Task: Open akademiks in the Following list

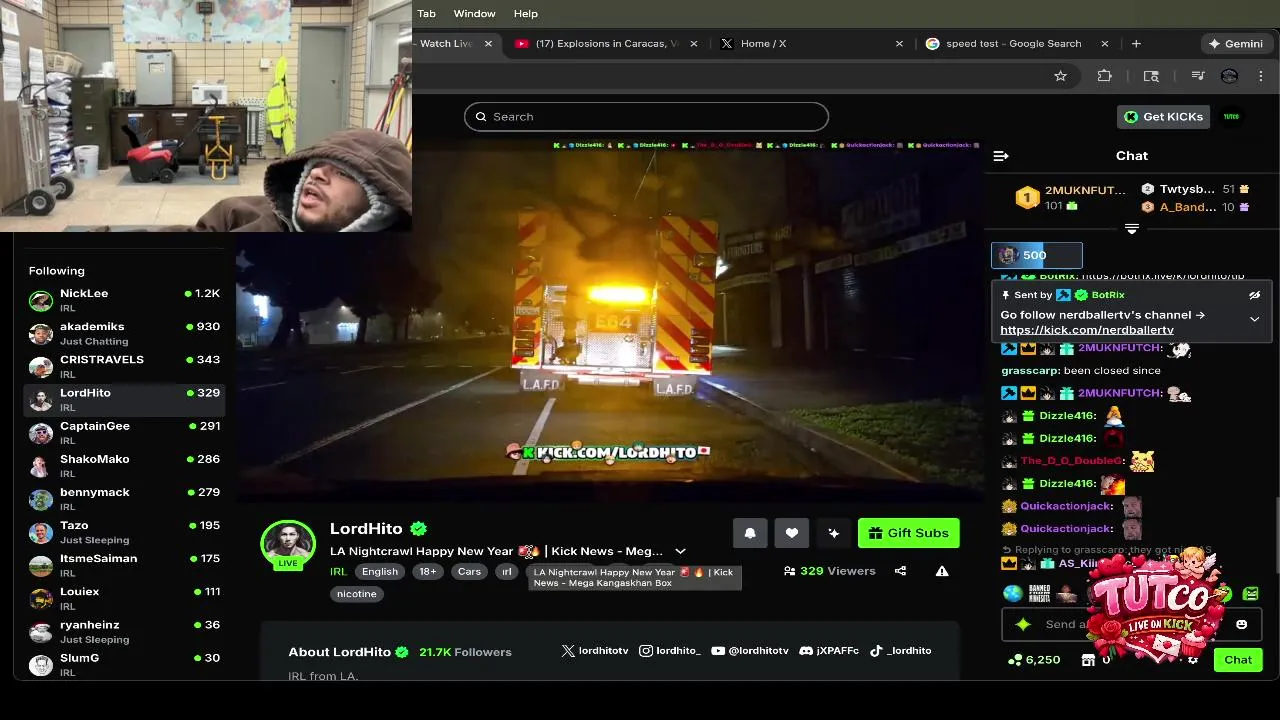Action: [124, 333]
